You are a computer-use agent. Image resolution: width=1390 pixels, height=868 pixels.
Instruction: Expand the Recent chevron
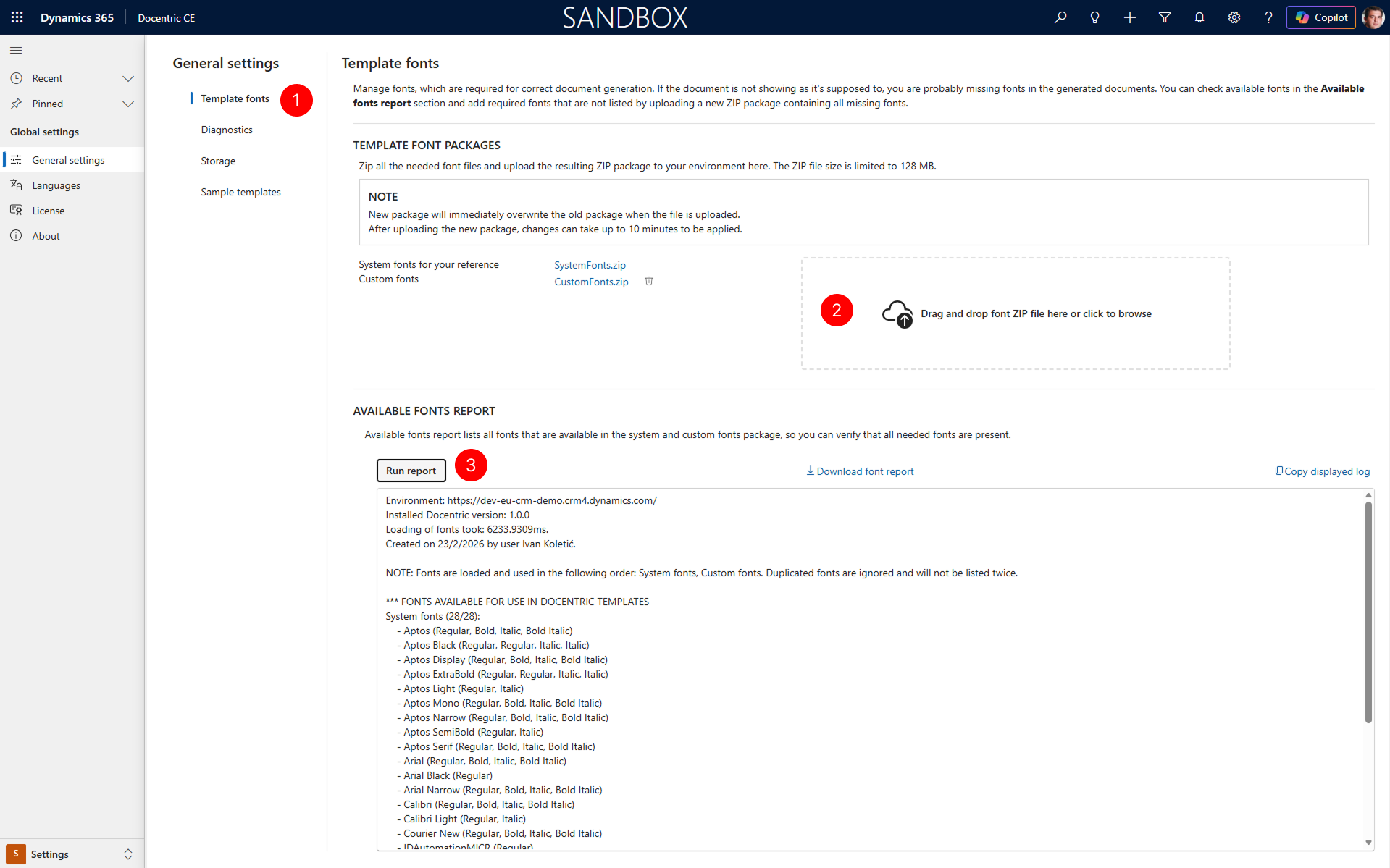pyautogui.click(x=128, y=78)
